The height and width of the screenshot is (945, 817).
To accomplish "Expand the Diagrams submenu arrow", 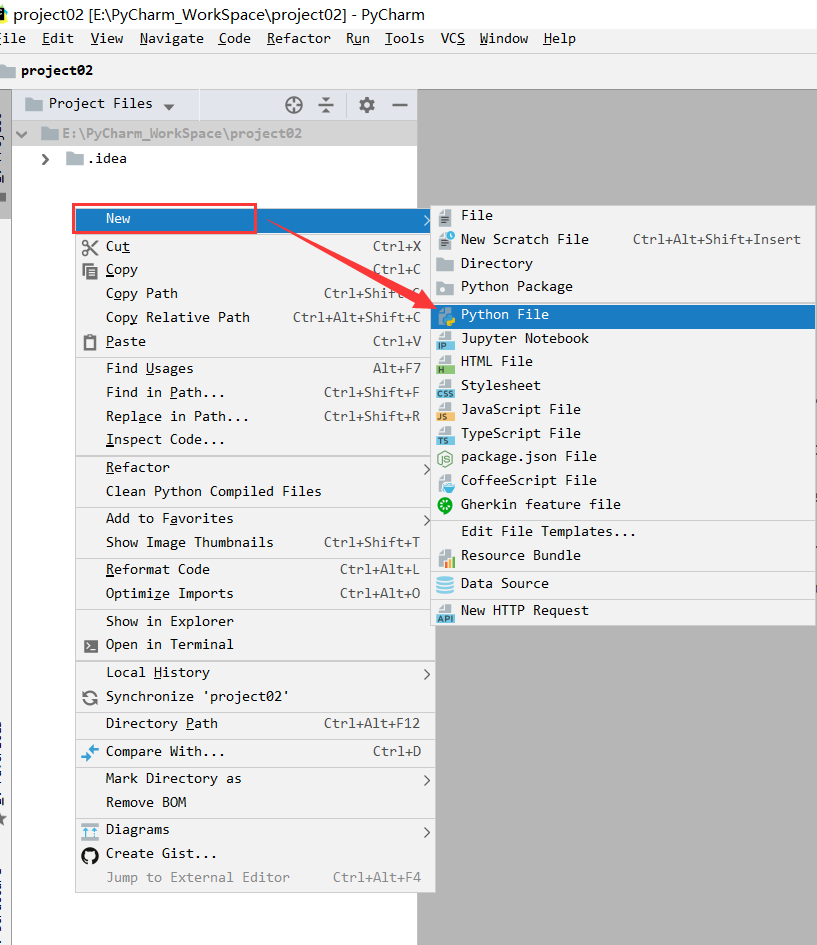I will click(x=427, y=832).
